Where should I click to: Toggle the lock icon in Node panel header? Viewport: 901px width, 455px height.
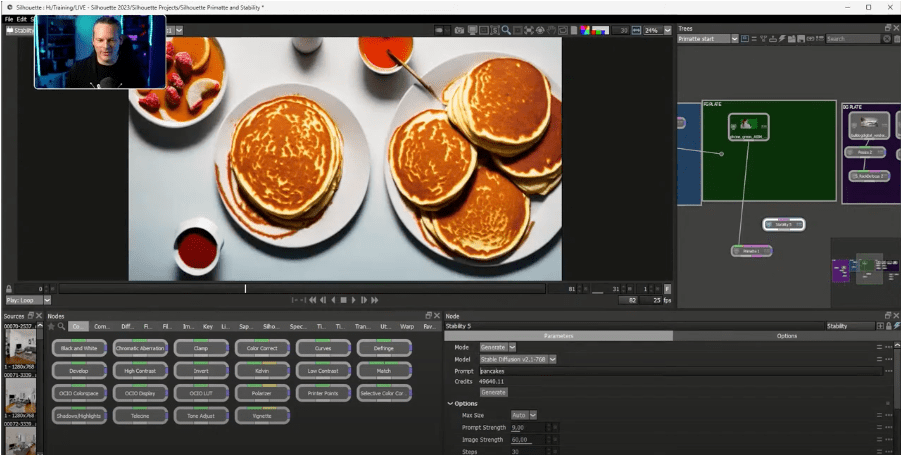pos(890,326)
